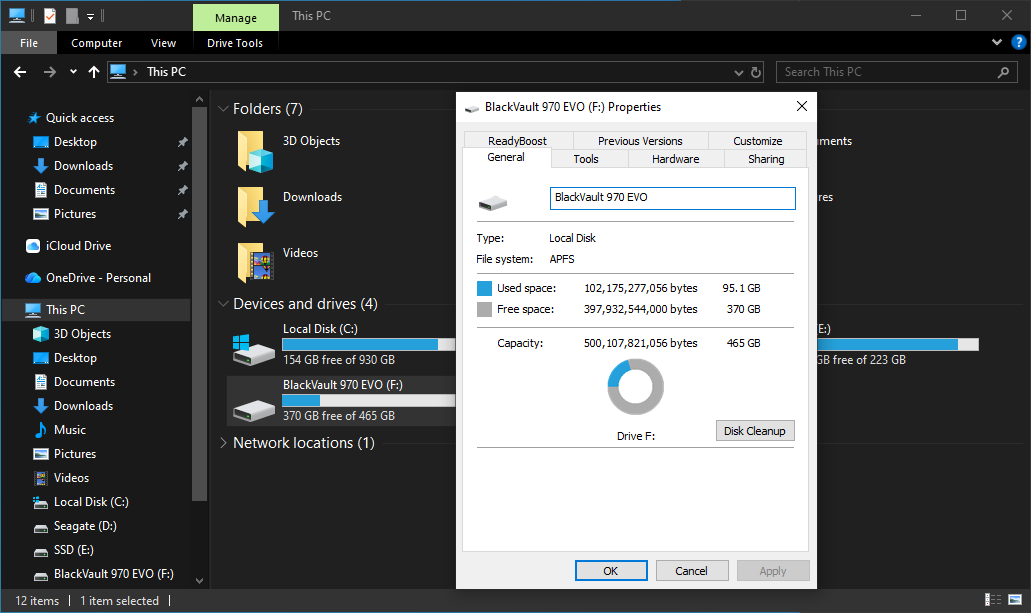Collapse the Folders (7) group
1031x613 pixels.
223,109
